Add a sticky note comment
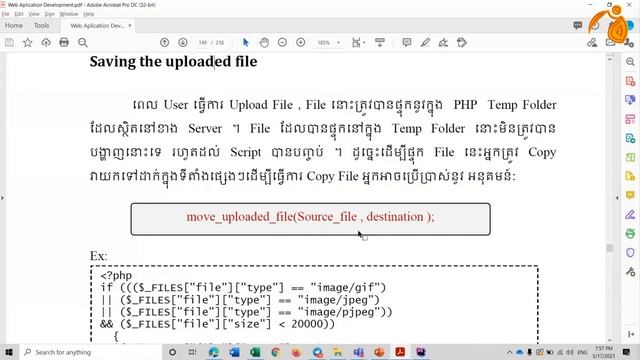Image resolution: width=640 pixels, height=360 pixels. [x=407, y=42]
